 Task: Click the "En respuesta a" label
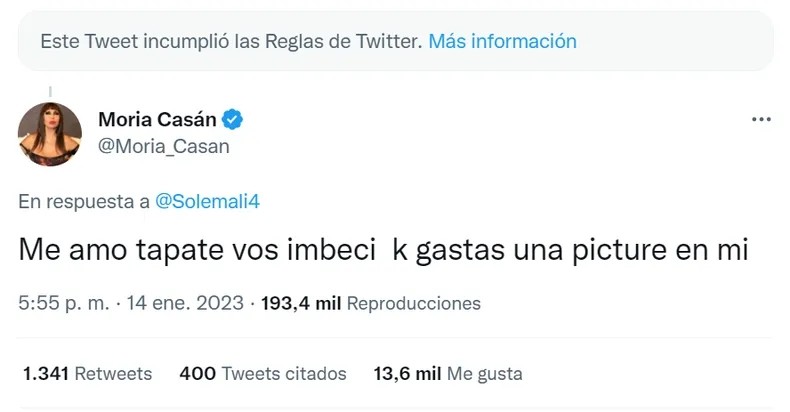point(84,200)
